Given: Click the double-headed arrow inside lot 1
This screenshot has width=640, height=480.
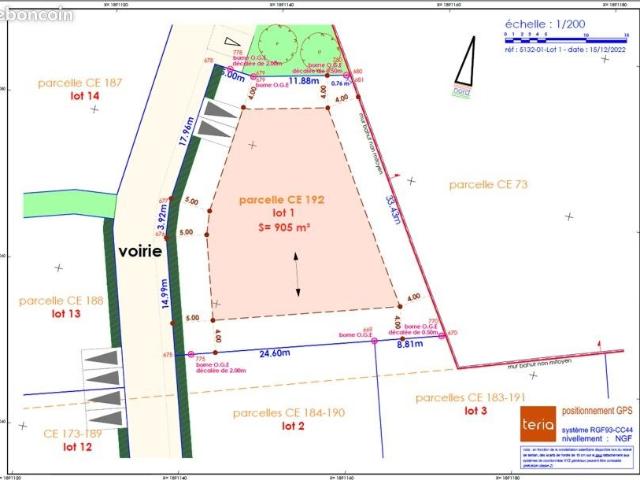Looking at the screenshot, I should pos(297,273).
